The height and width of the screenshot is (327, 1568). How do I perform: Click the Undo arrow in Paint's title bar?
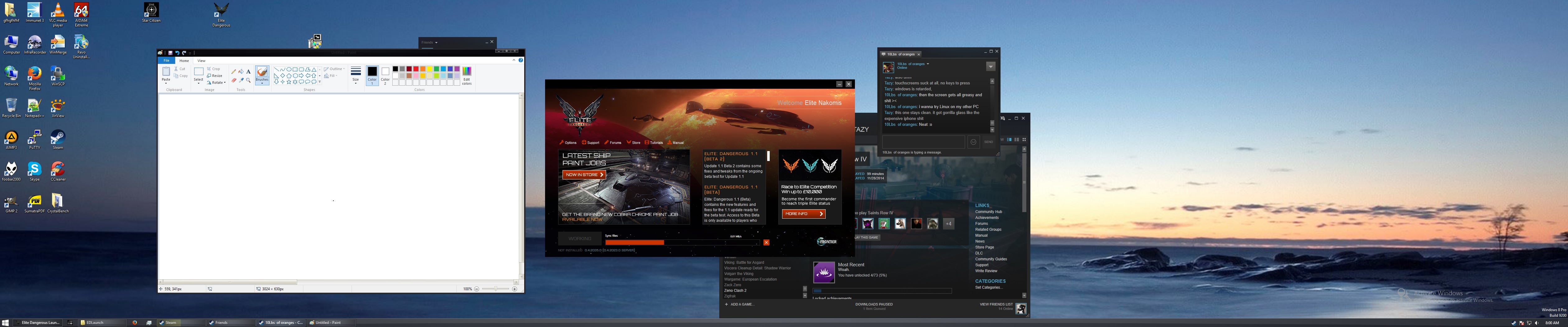point(177,53)
